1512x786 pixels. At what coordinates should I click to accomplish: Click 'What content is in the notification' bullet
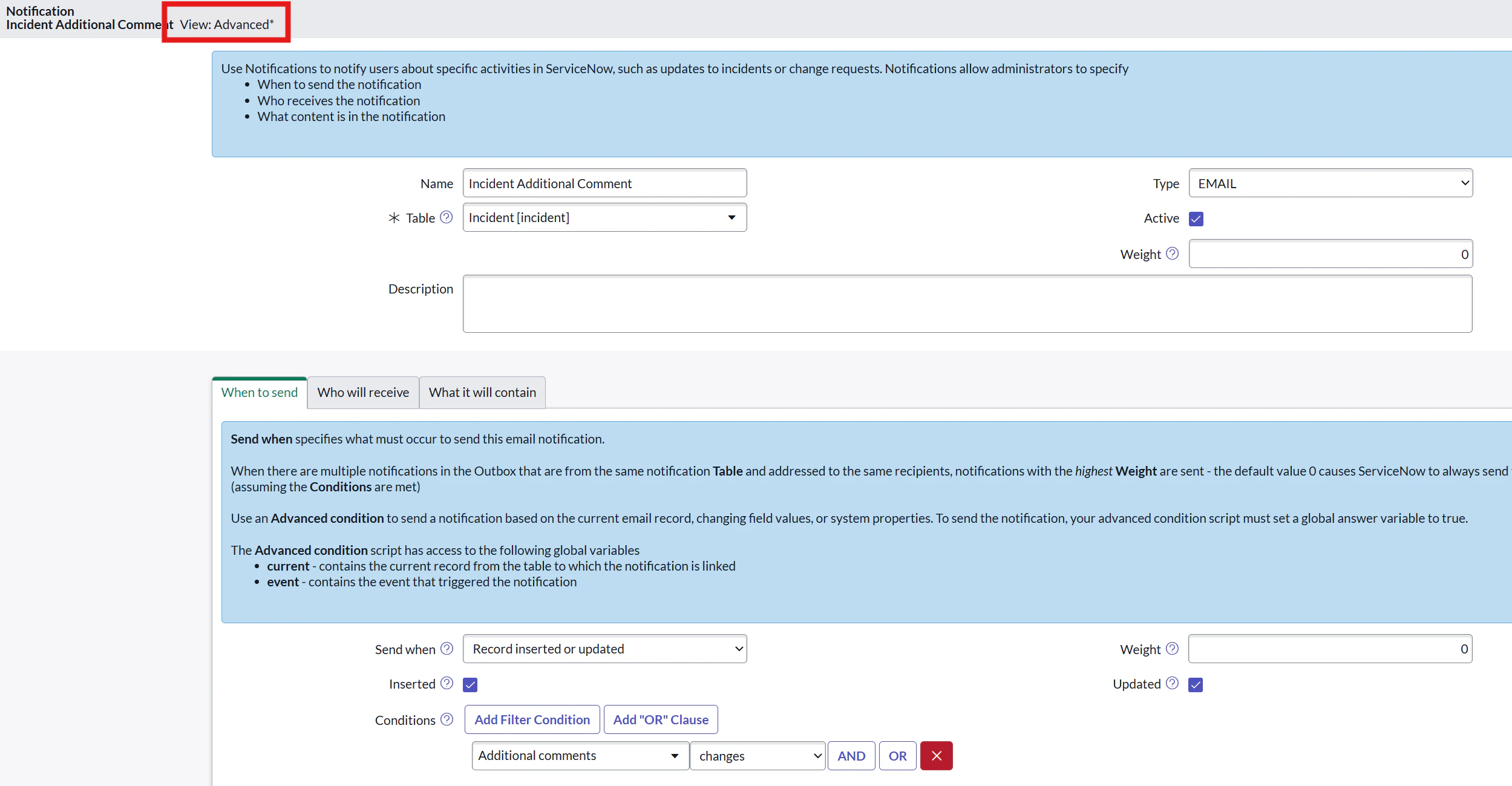click(x=351, y=116)
